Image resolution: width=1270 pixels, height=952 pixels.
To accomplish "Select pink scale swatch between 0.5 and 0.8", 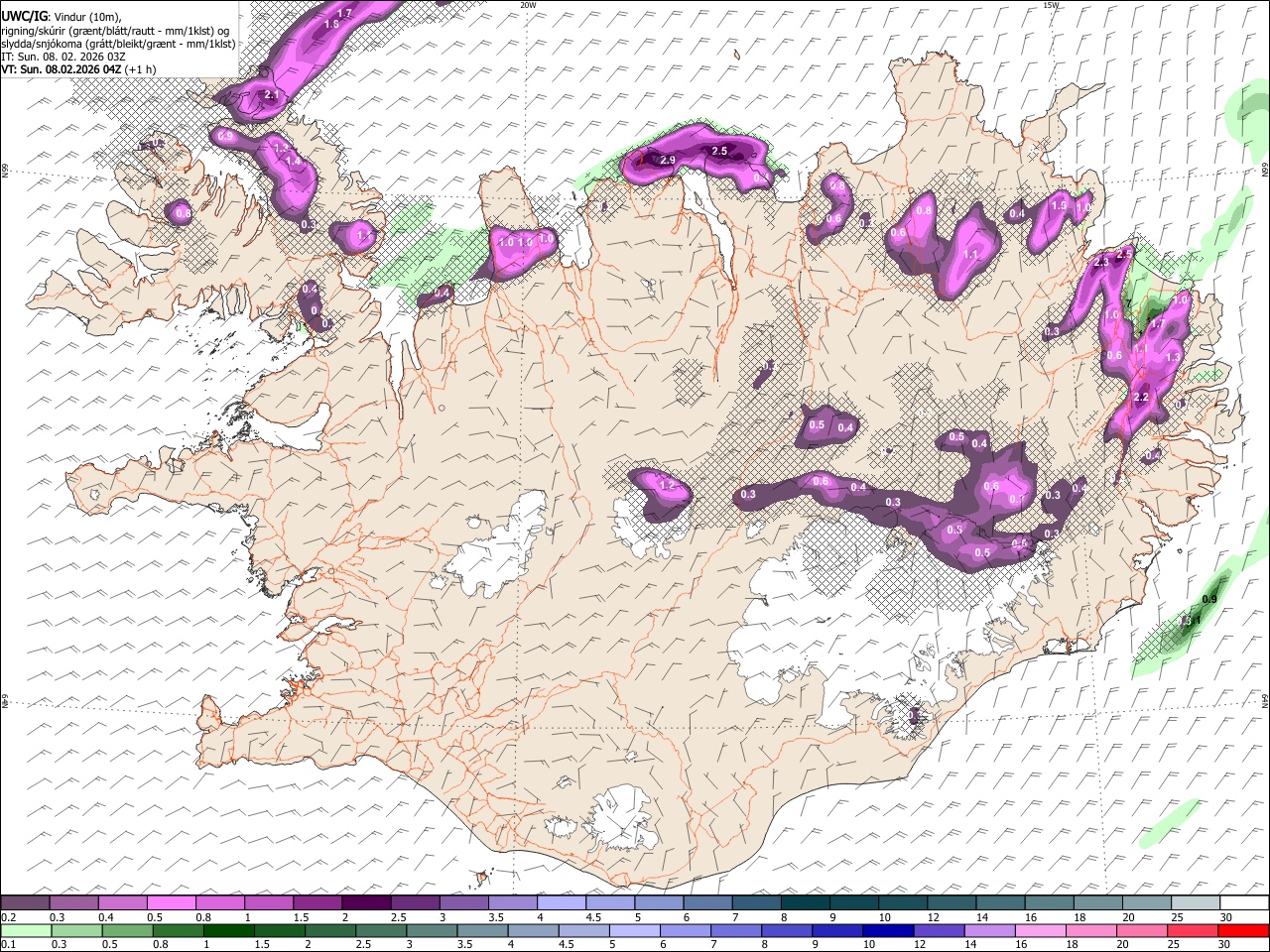I will click(172, 903).
